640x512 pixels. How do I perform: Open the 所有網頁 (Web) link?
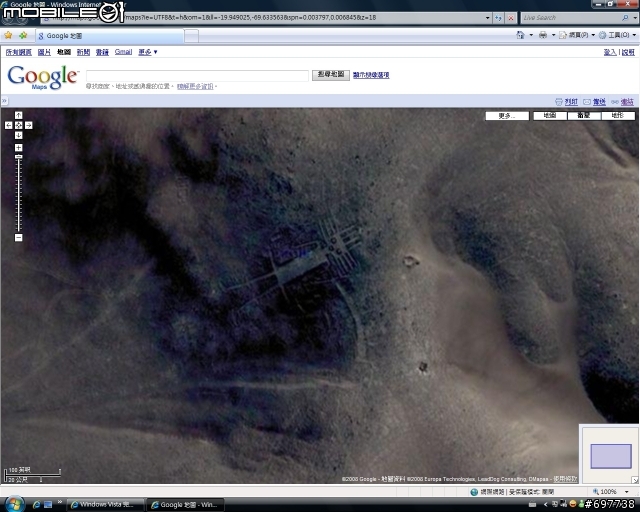tap(18, 52)
